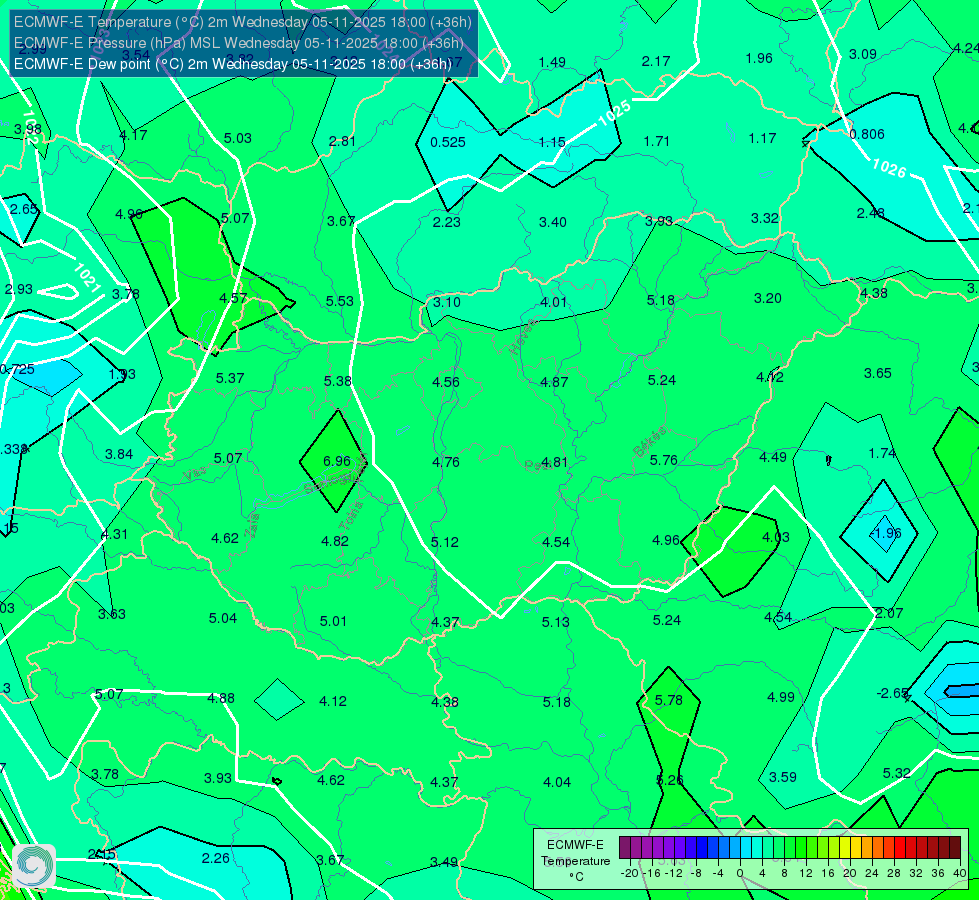Click the 6.96 value inside the diamond contour
979x900 pixels.
tap(337, 461)
